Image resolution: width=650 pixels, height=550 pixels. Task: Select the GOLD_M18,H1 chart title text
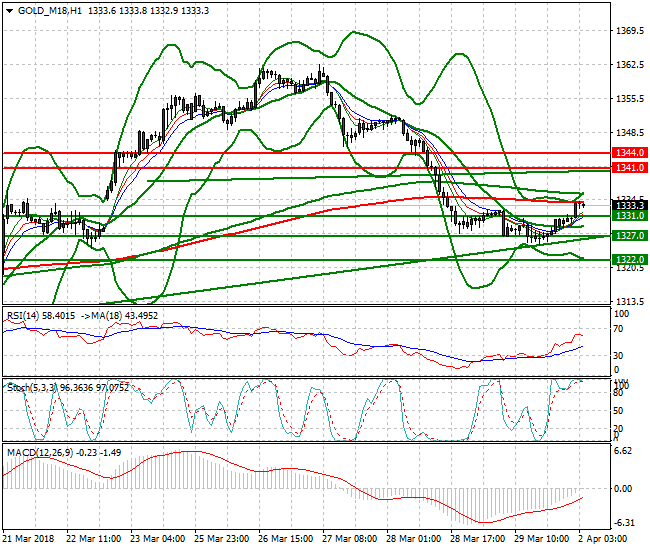(50, 11)
